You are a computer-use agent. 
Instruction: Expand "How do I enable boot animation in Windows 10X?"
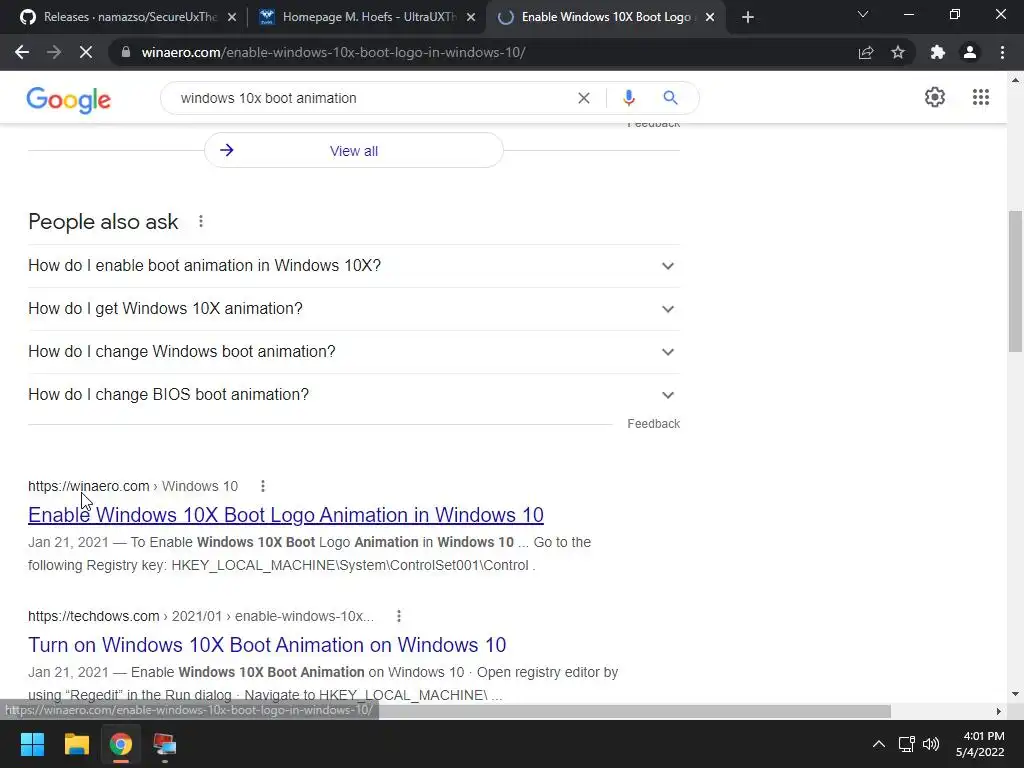coord(354,266)
